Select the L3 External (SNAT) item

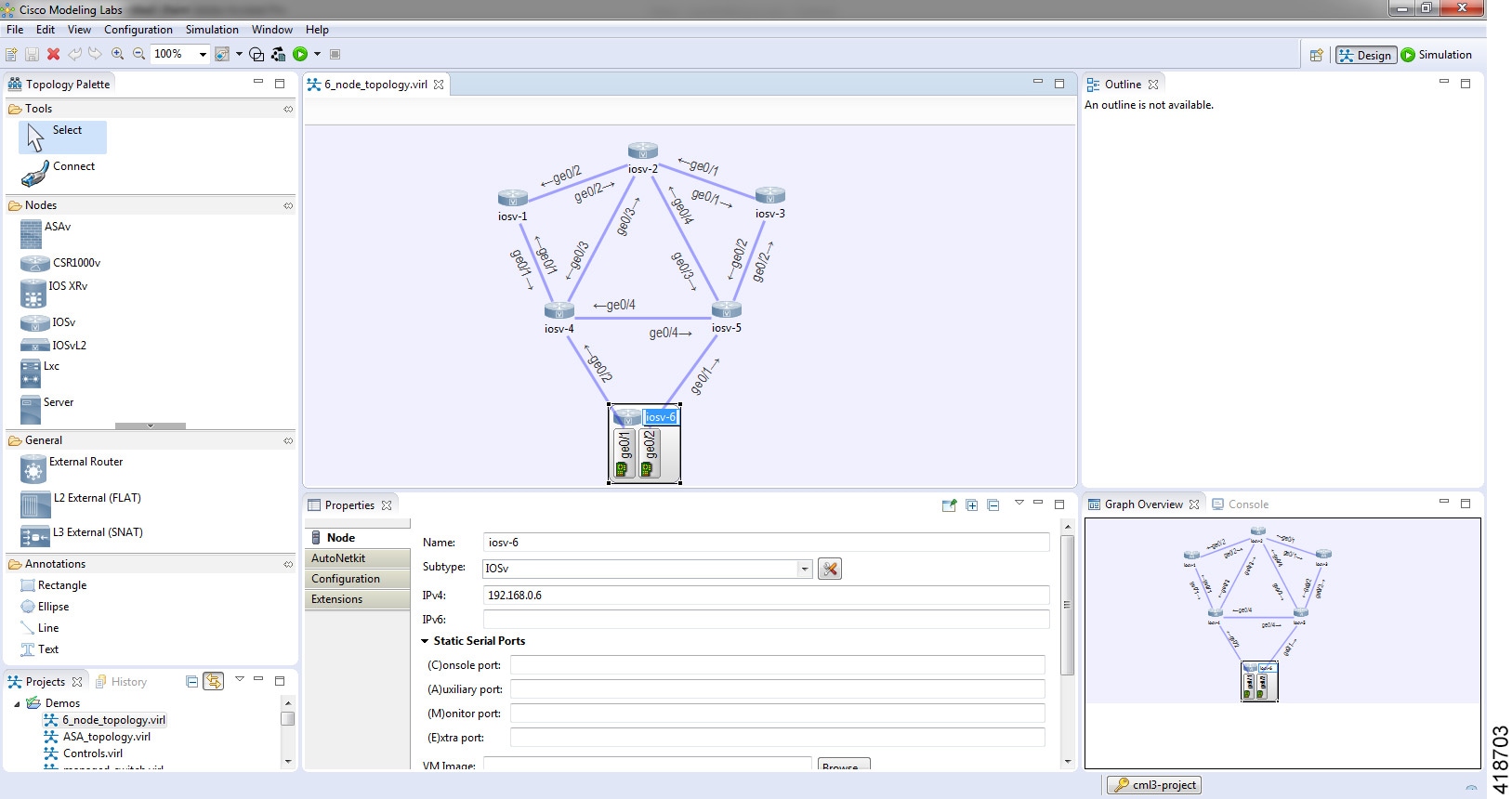82,535
